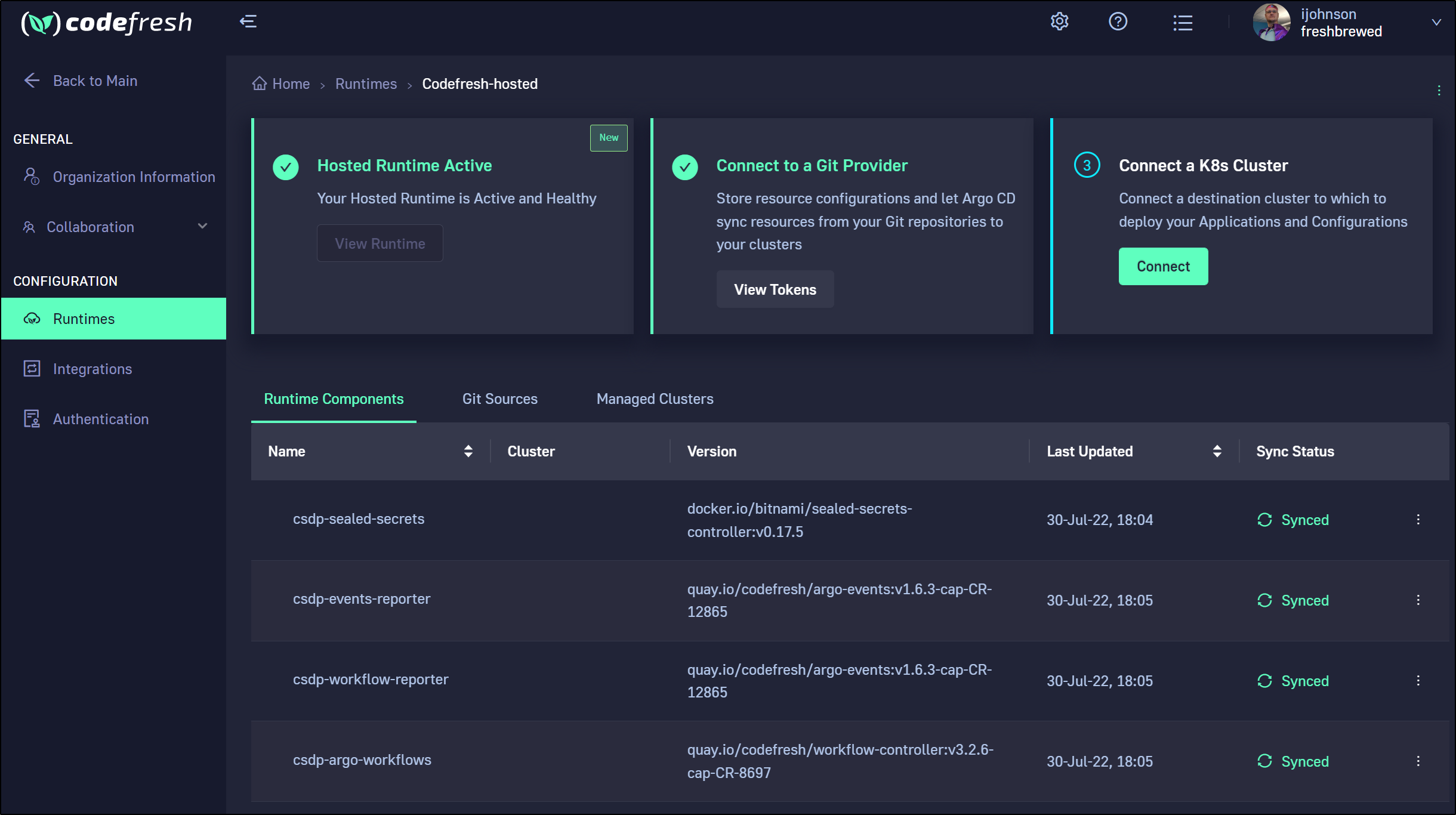The height and width of the screenshot is (815, 1456).
Task: Click the New badge on runtime card
Action: coord(609,138)
